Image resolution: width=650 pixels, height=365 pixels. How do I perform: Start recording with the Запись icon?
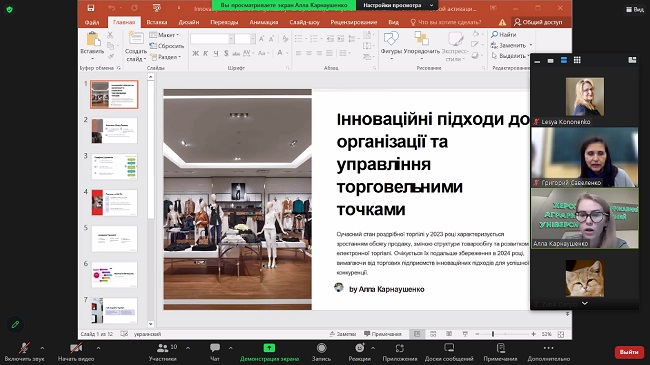coord(321,348)
